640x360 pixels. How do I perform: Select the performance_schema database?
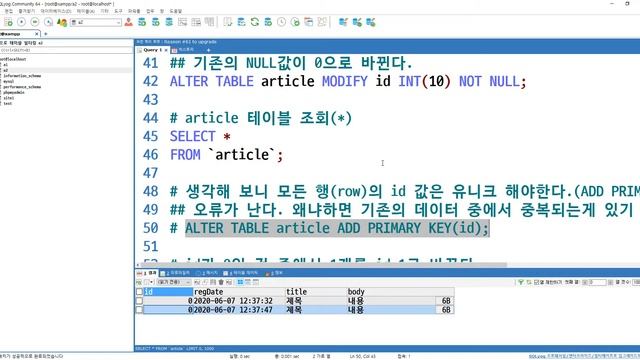[x=22, y=87]
